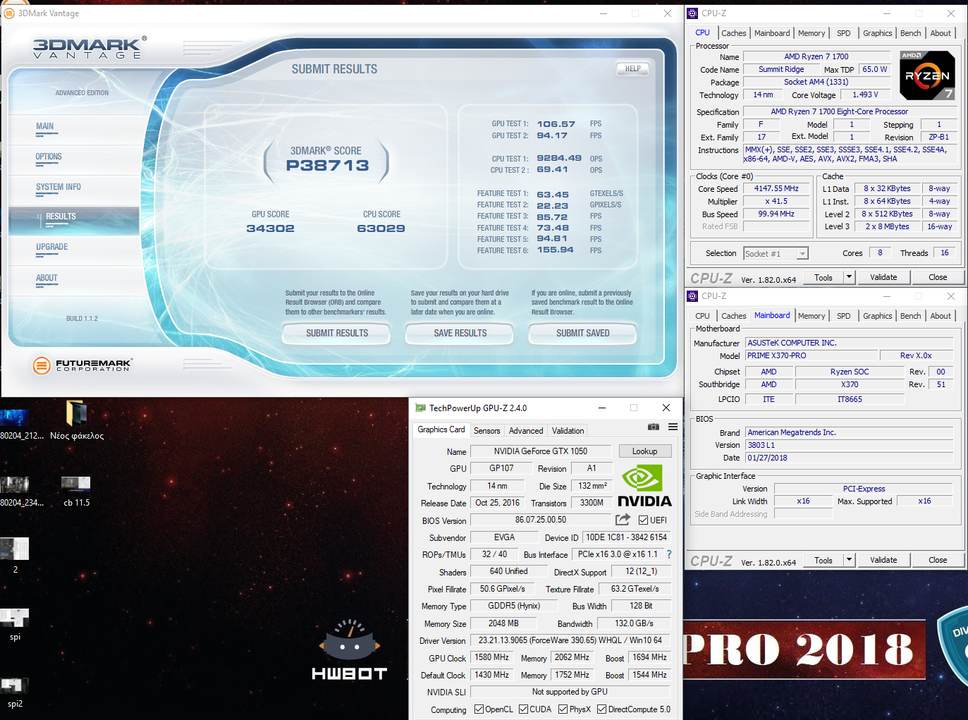Click the Driver Version field in GPU-Z
Image resolution: width=968 pixels, height=720 pixels.
click(x=570, y=640)
